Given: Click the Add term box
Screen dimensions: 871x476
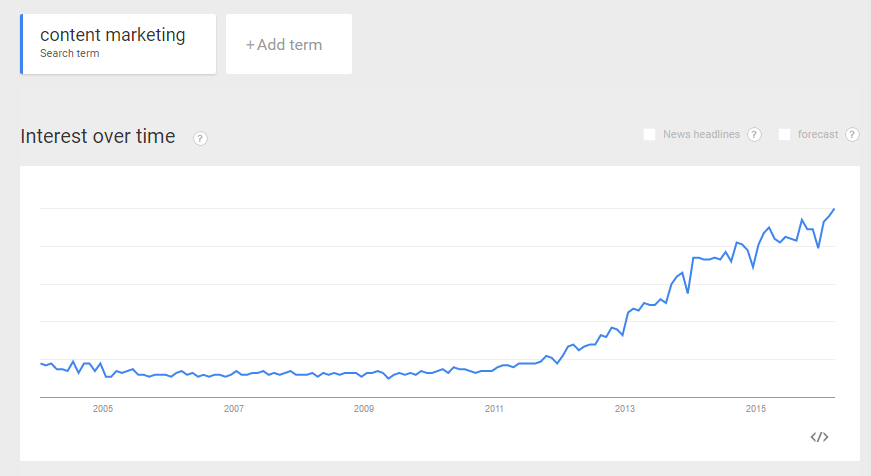Looking at the screenshot, I should [289, 44].
